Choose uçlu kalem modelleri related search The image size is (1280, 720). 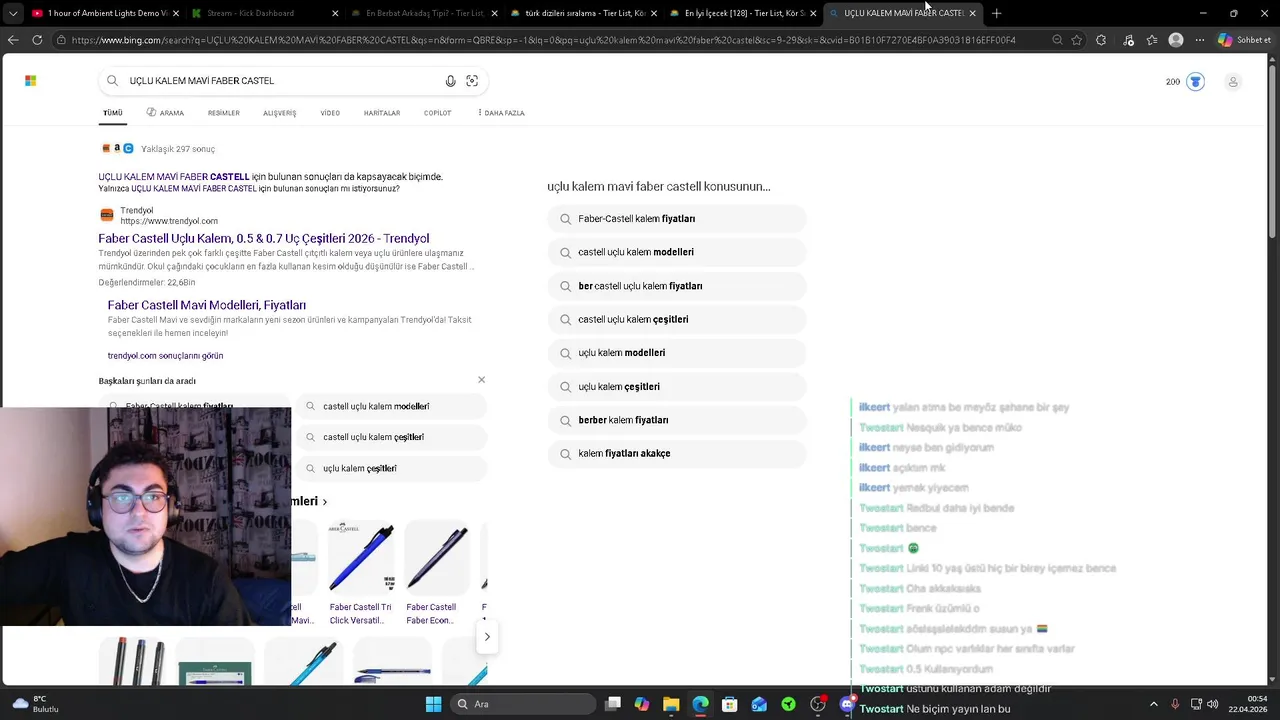click(677, 353)
